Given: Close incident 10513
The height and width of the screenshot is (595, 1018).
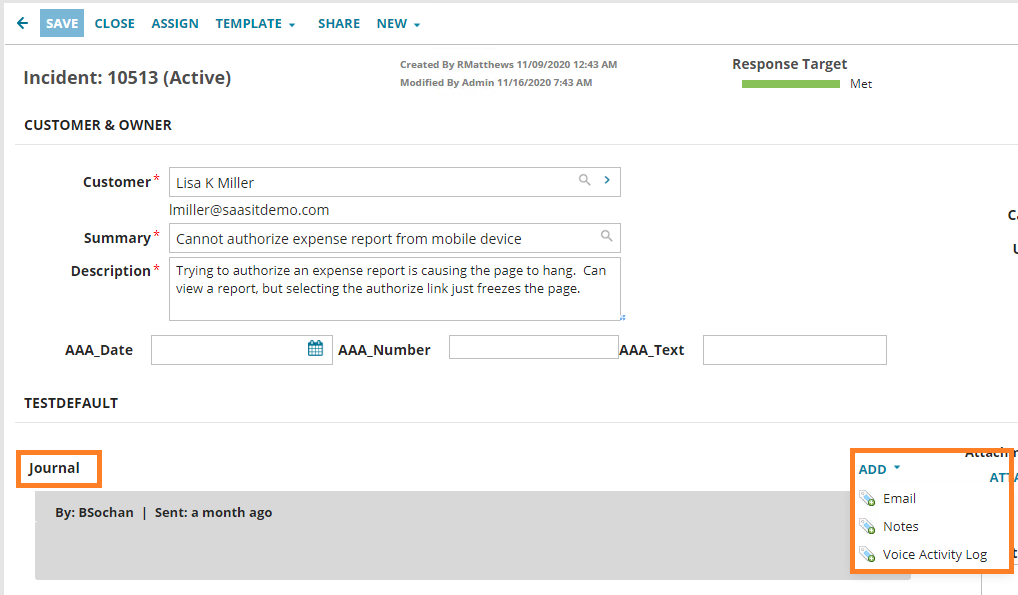Looking at the screenshot, I should (114, 22).
